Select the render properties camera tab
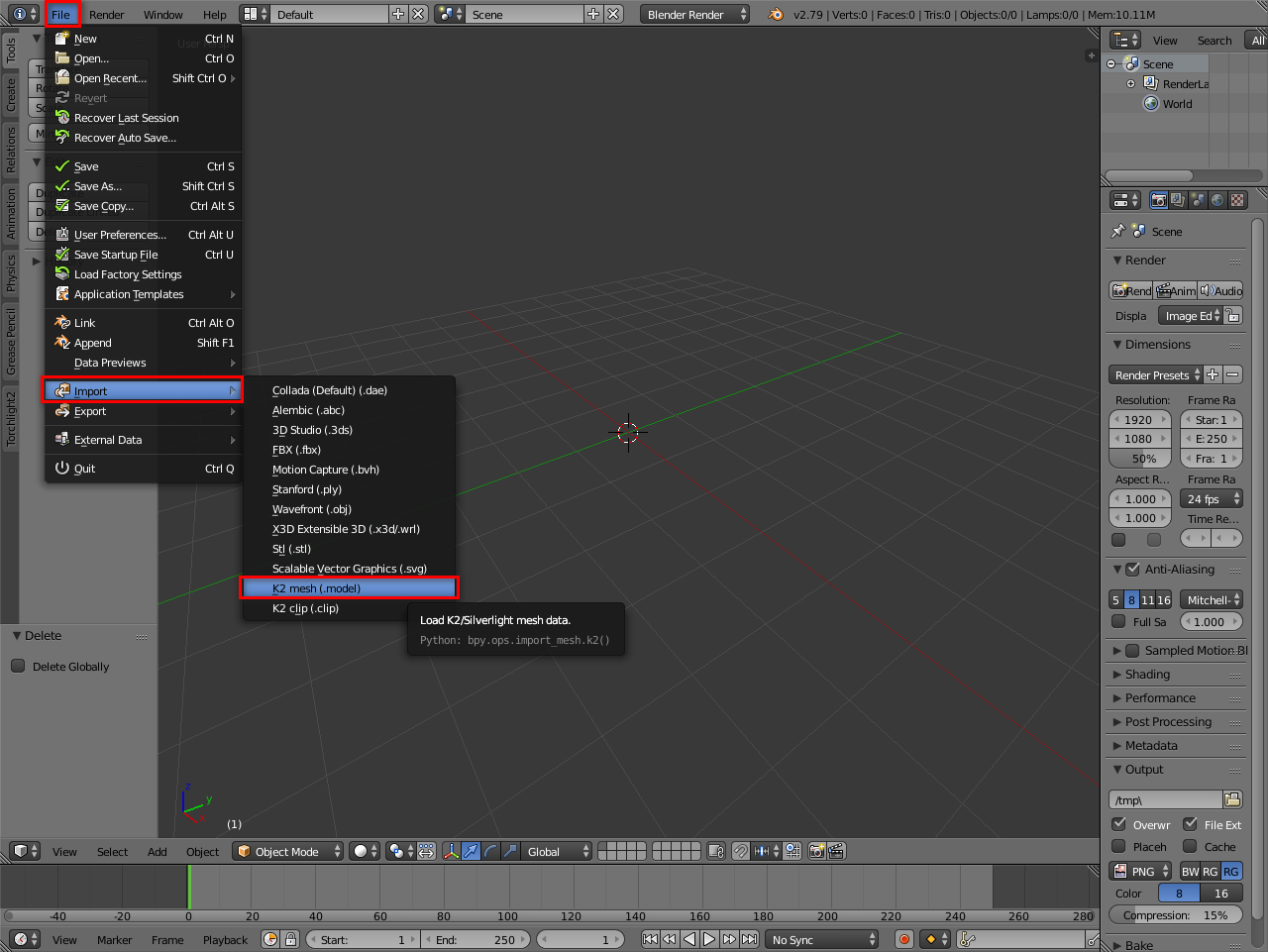The width and height of the screenshot is (1268, 952). tap(1158, 200)
